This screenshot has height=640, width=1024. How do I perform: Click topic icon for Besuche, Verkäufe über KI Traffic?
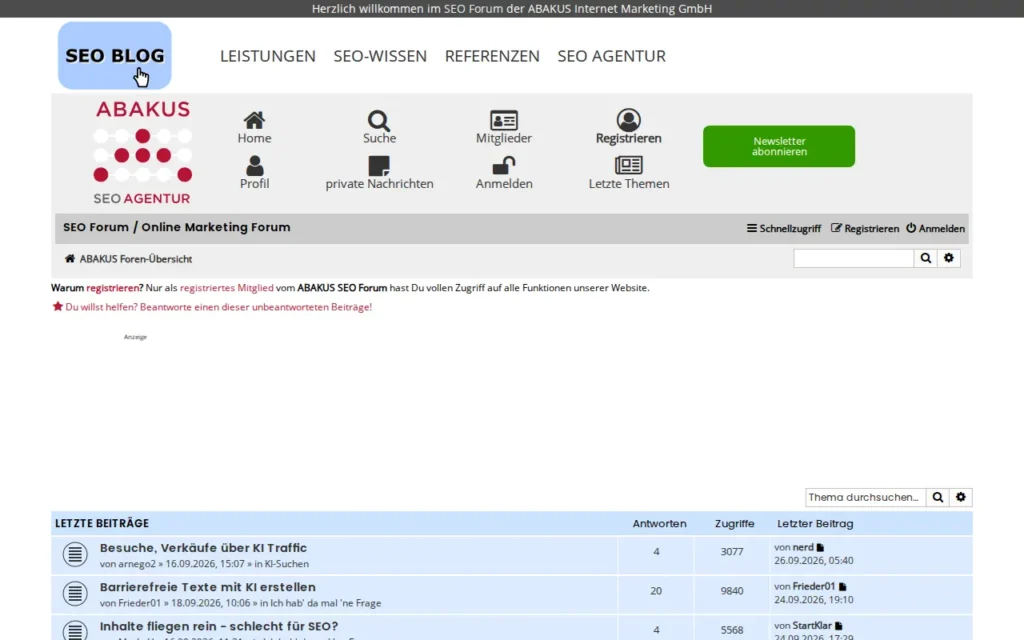coord(75,554)
